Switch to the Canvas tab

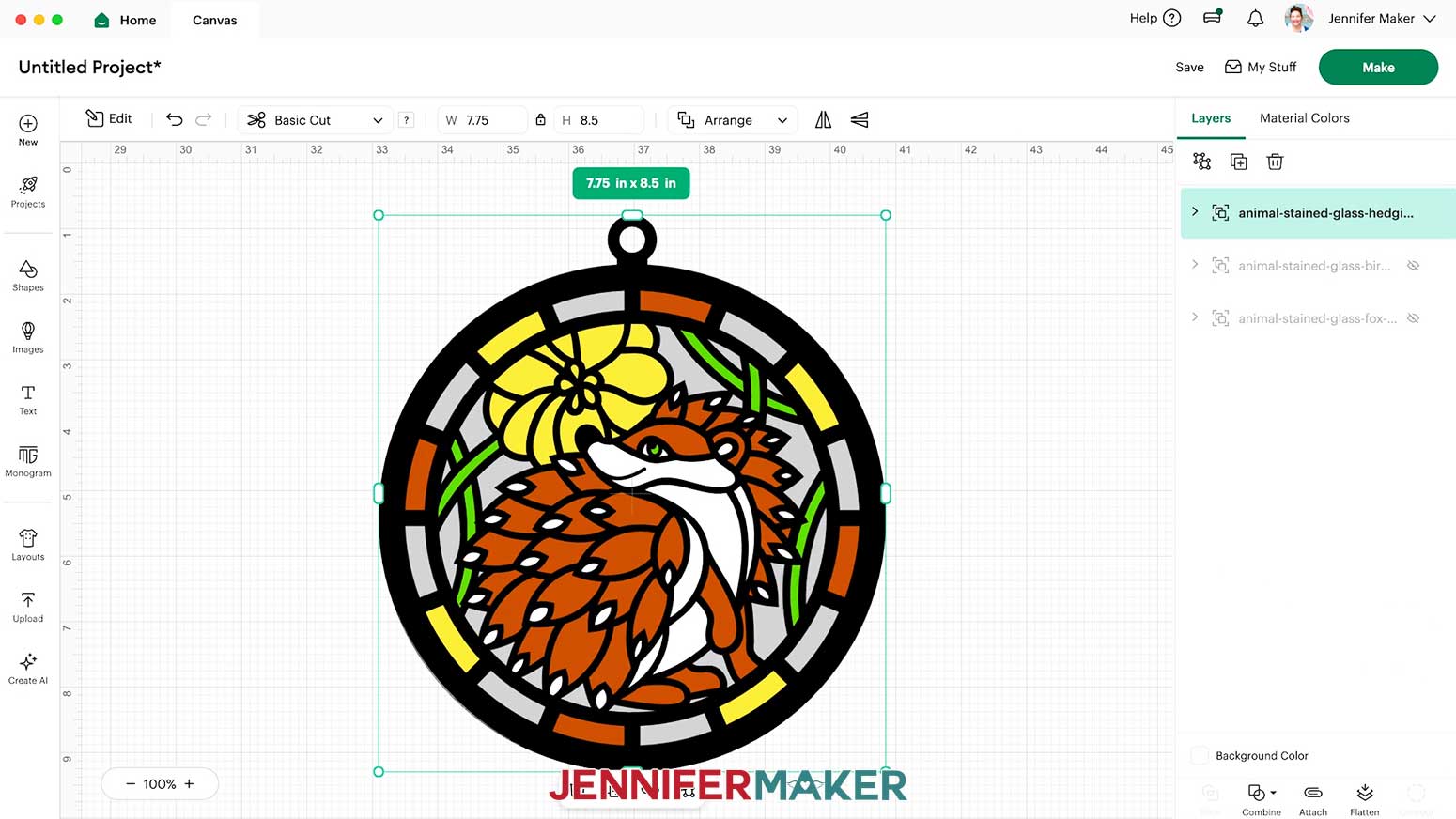click(215, 20)
